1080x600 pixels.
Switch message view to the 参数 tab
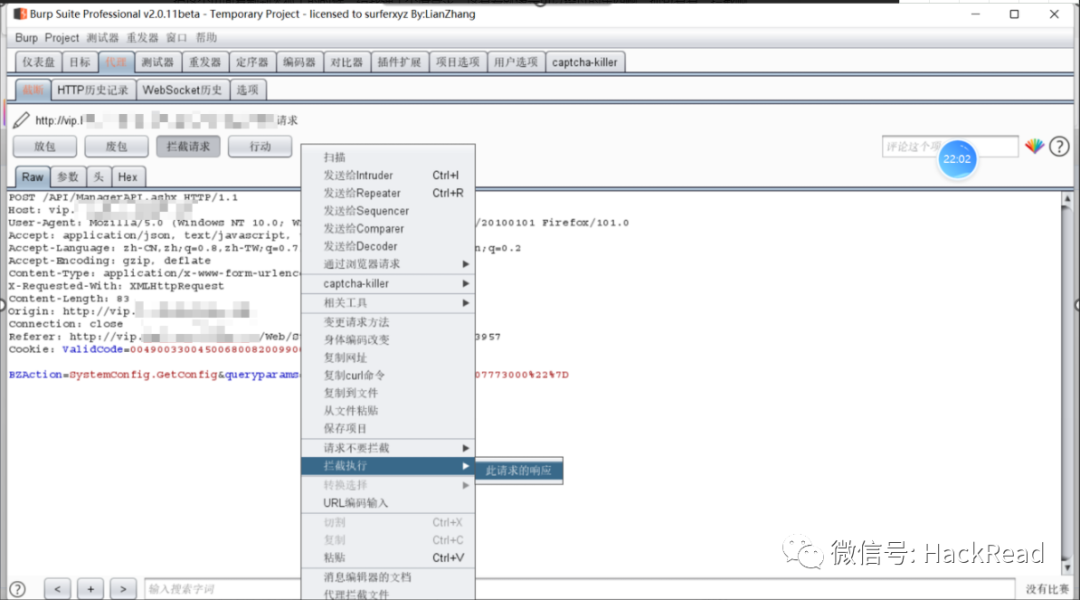(x=68, y=177)
